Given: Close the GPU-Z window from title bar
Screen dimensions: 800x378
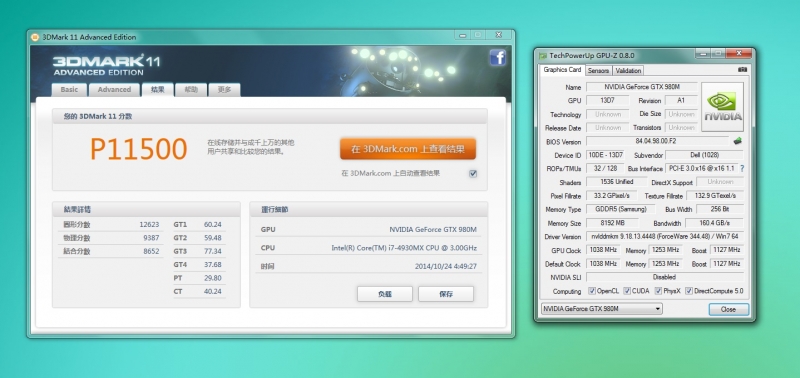Looking at the screenshot, I should point(738,53).
